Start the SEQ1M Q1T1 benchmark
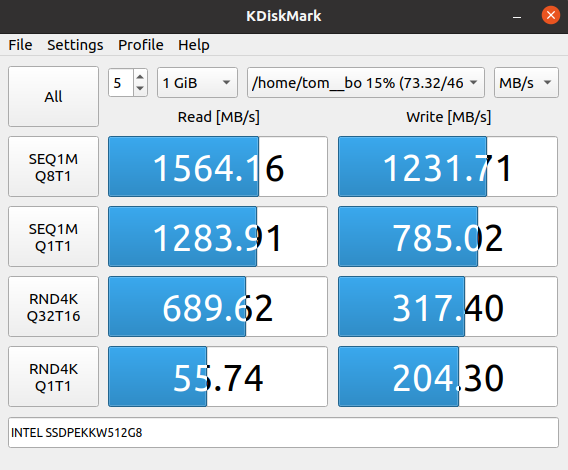The height and width of the screenshot is (470, 568). point(54,237)
